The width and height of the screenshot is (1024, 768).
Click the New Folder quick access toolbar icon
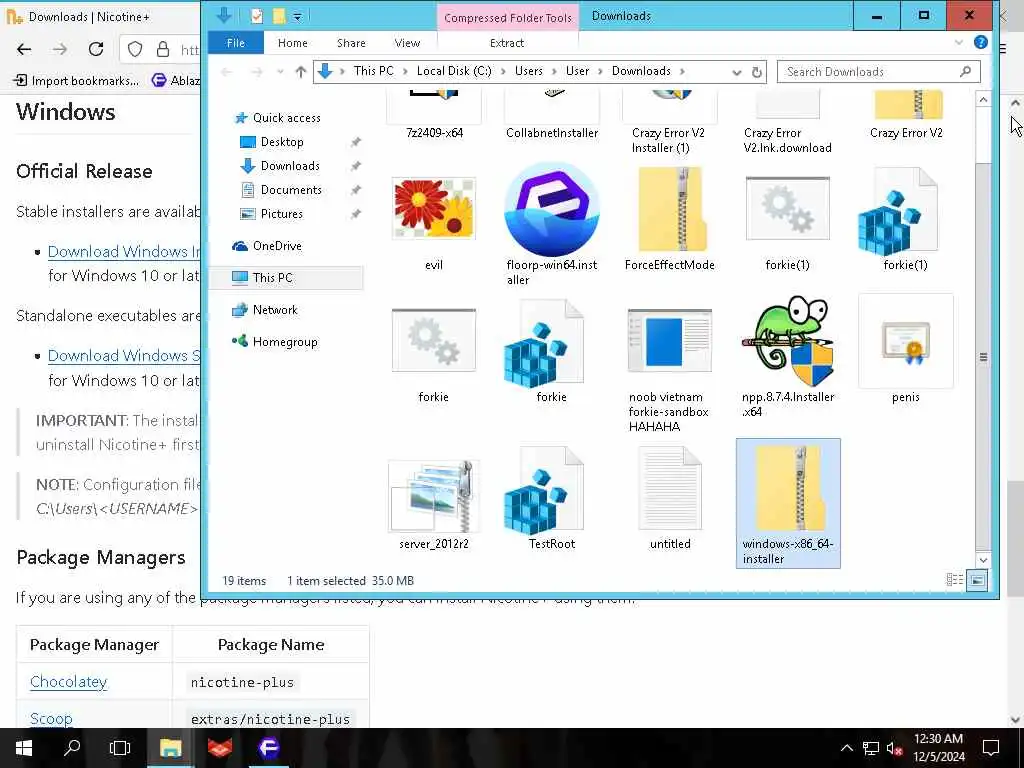click(x=279, y=16)
